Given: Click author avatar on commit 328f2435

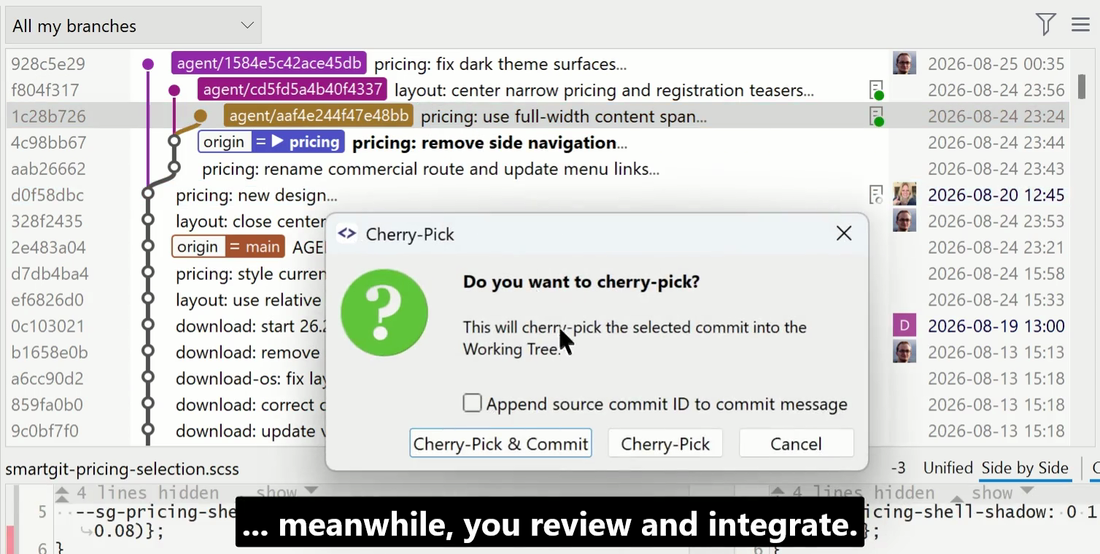Looking at the screenshot, I should point(904,221).
